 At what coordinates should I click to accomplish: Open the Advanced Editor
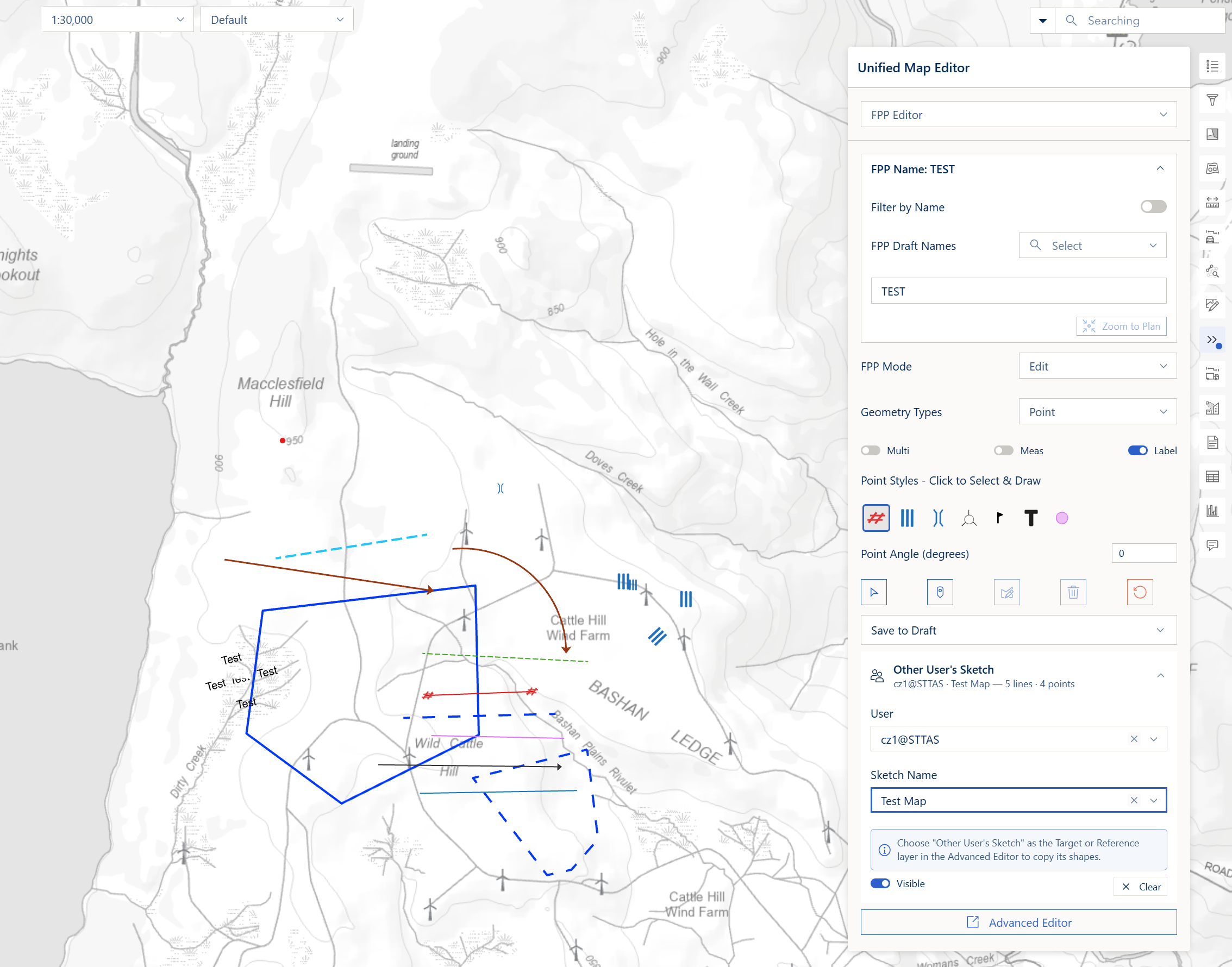tap(1018, 923)
